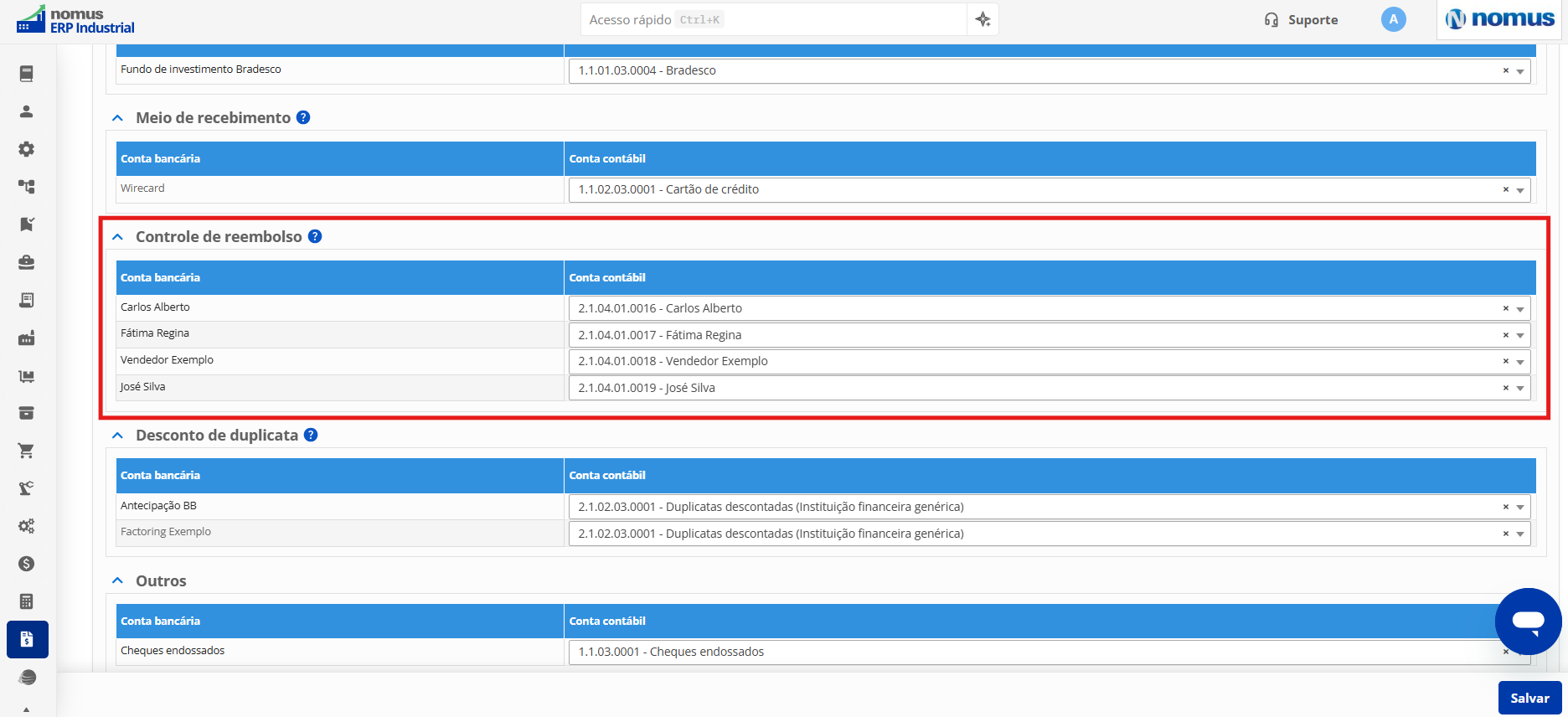Open the person icon in the sidebar
The height and width of the screenshot is (717, 1568).
[27, 111]
